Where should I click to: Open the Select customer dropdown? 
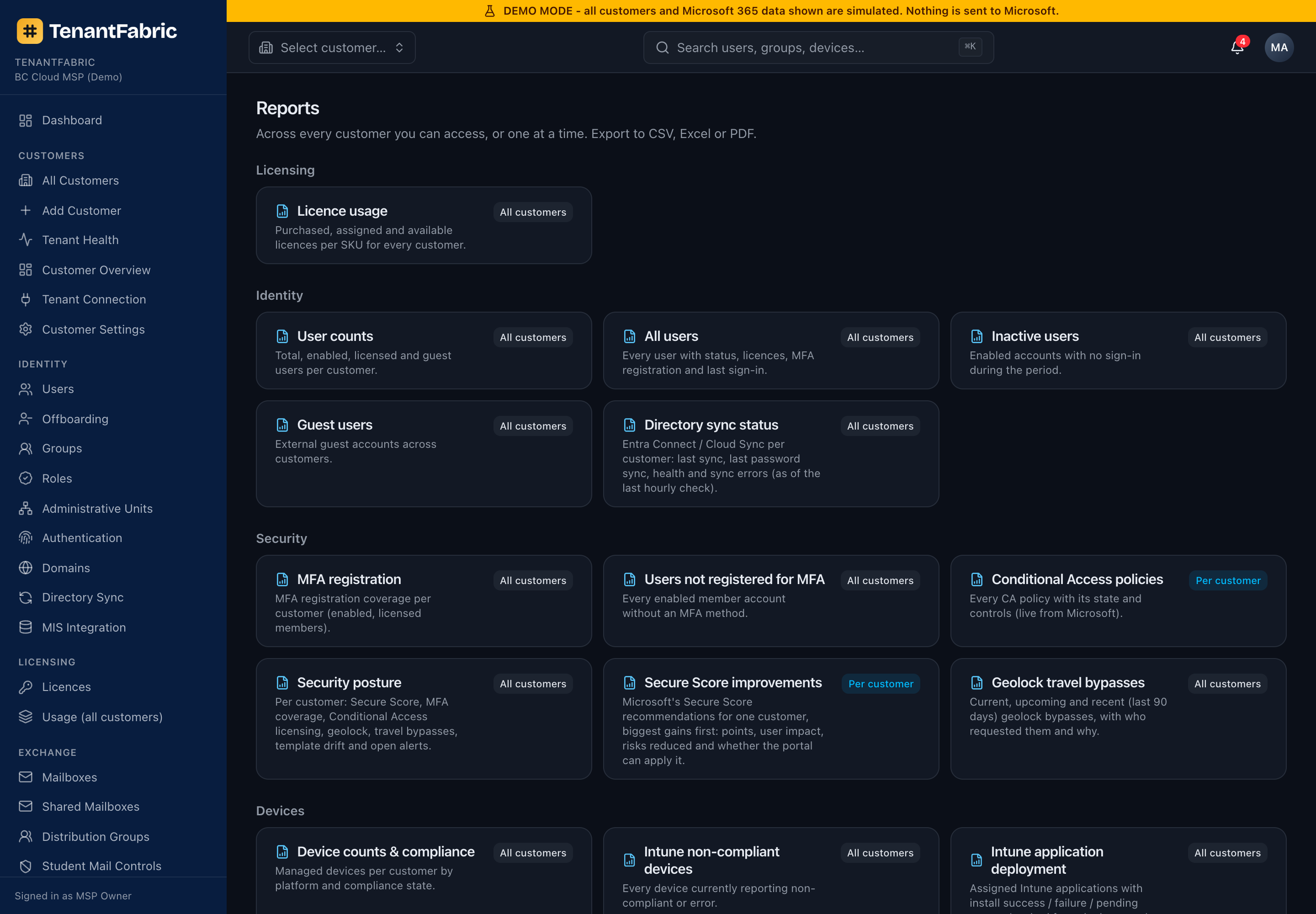332,48
